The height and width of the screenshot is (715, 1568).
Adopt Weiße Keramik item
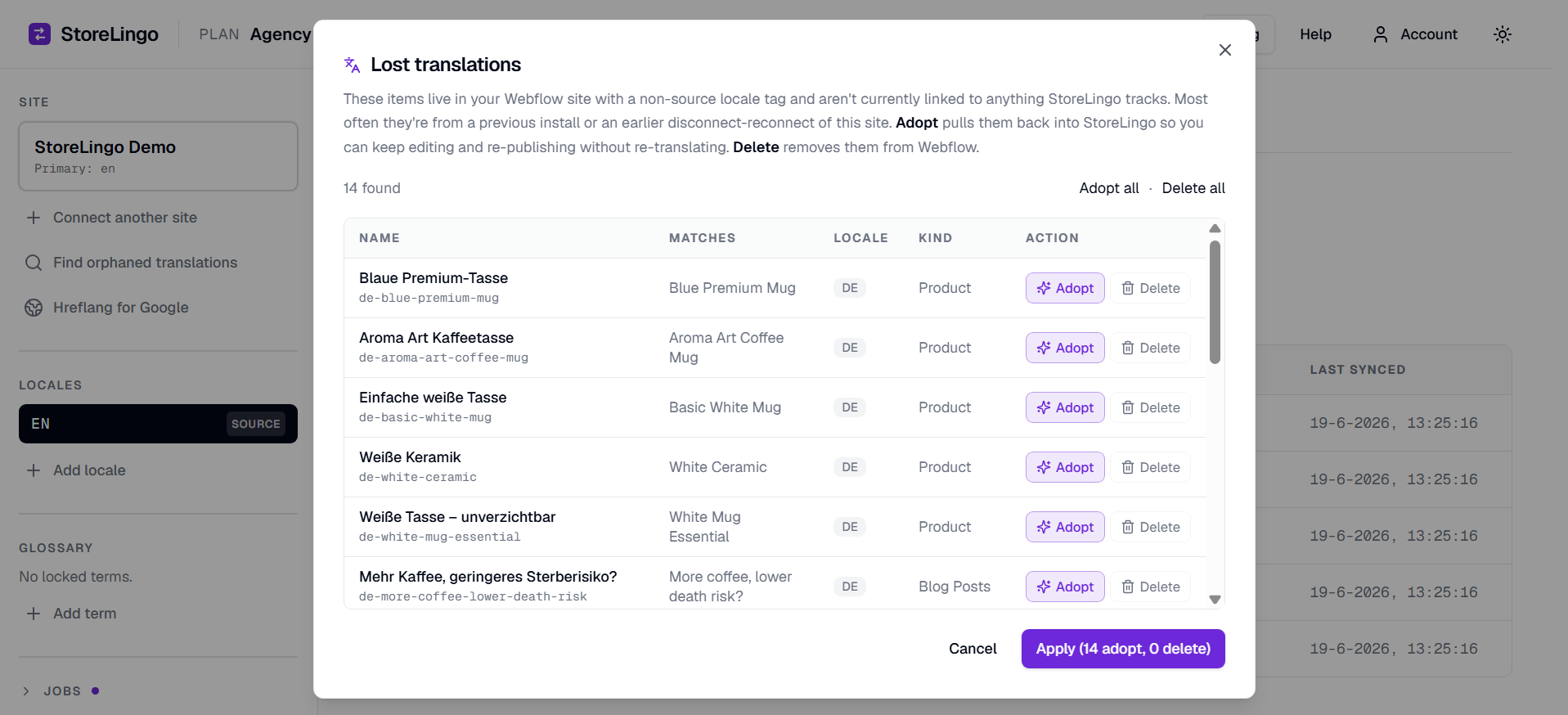point(1065,467)
